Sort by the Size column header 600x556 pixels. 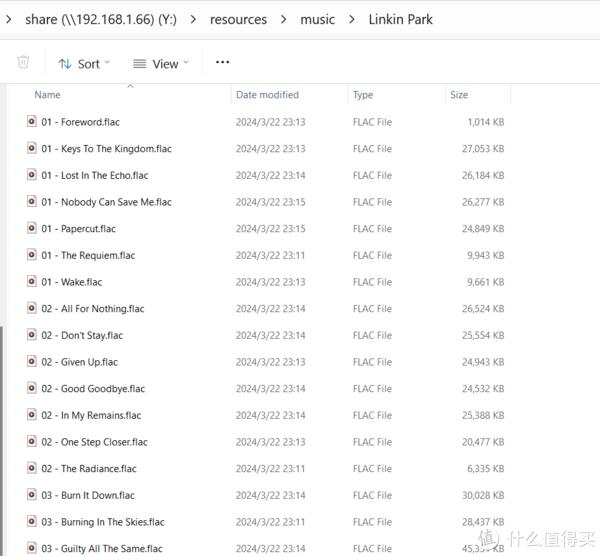[x=459, y=95]
